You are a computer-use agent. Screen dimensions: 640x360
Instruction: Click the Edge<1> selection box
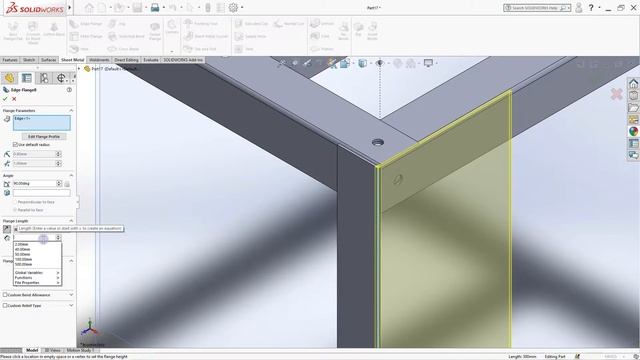click(x=42, y=123)
